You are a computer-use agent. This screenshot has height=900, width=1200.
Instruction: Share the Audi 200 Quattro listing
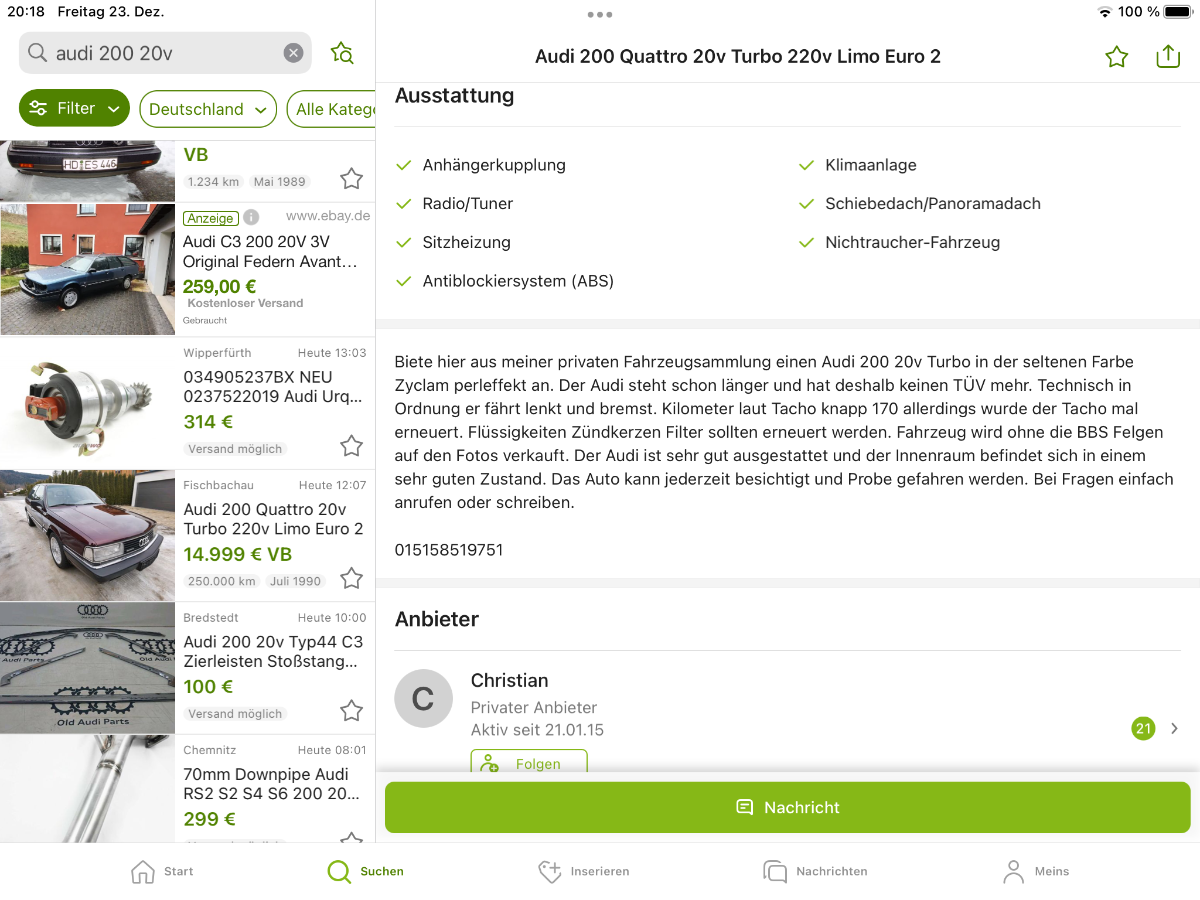coord(1168,57)
